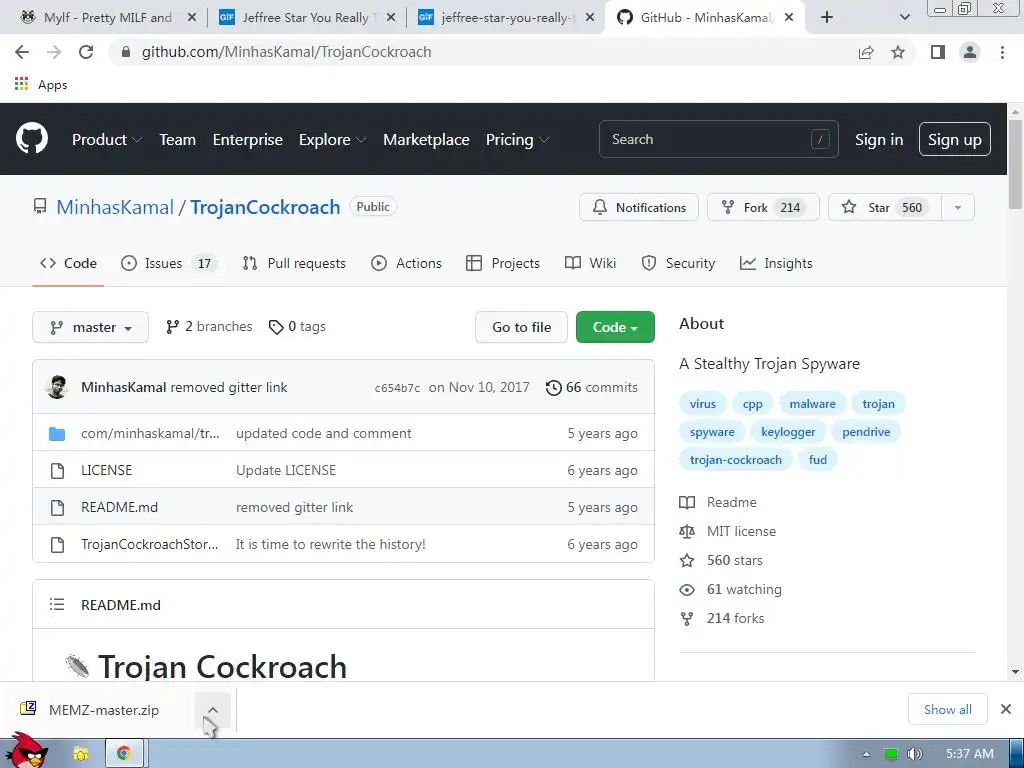Screen dimensions: 1024x768
Task: Expand the Explore menu in GitHub header
Action: (x=332, y=140)
